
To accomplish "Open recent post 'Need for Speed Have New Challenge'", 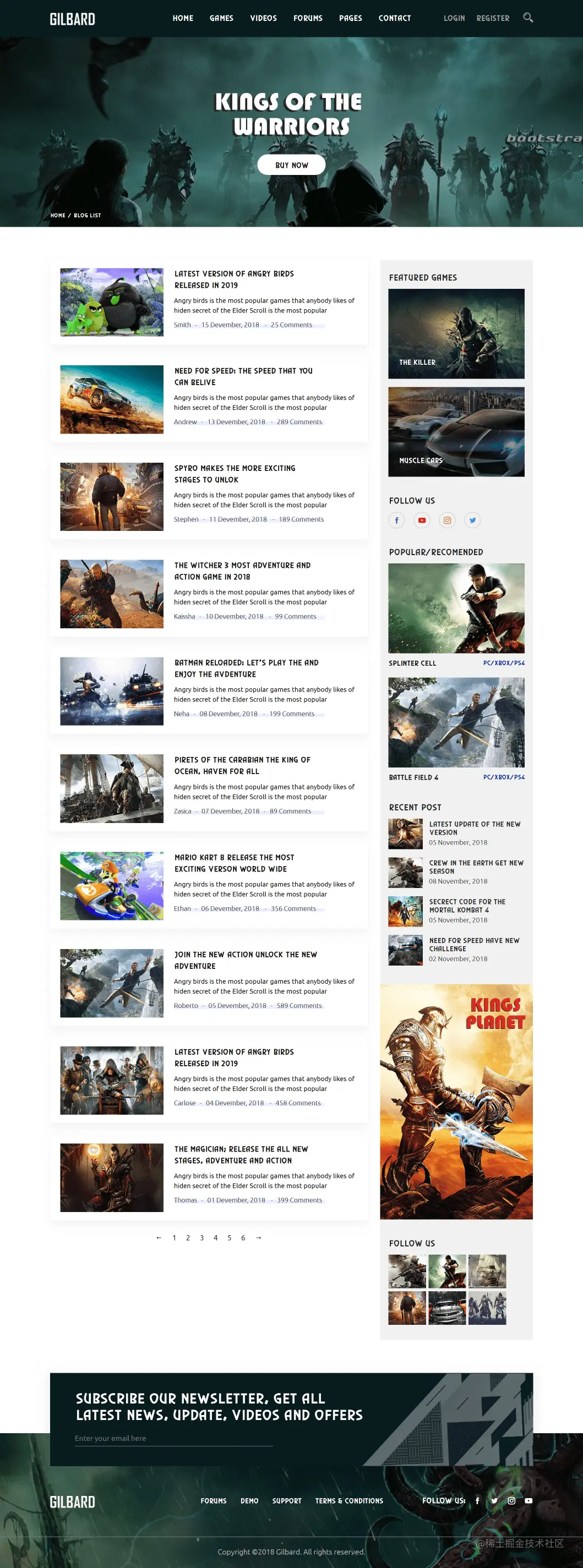I will pyautogui.click(x=474, y=945).
